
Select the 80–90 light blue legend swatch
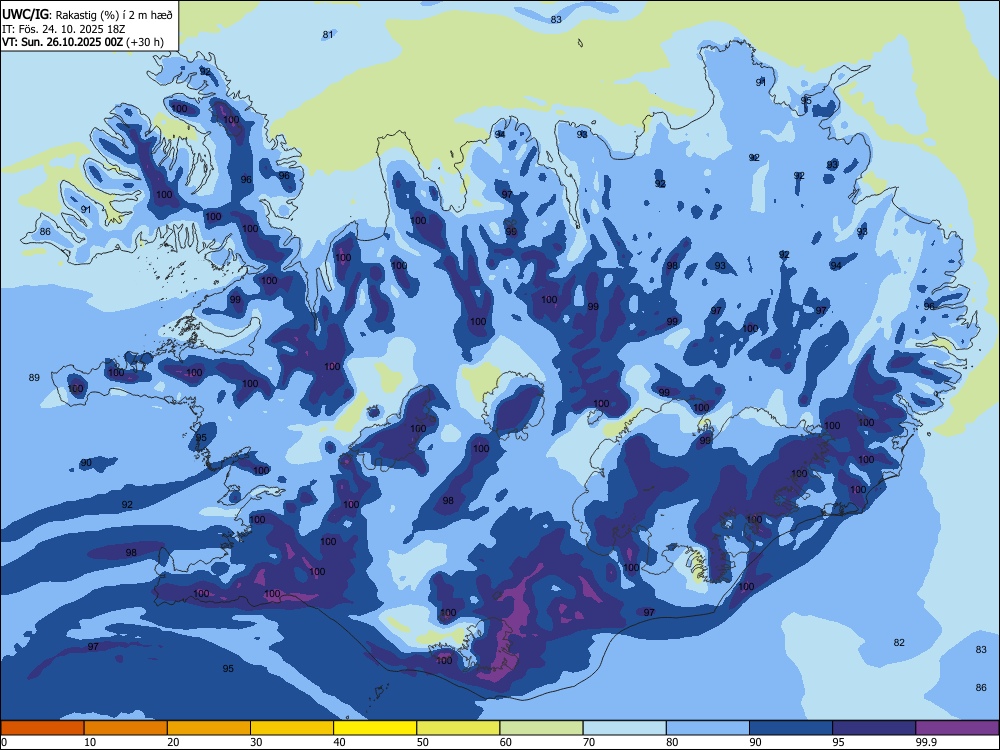pyautogui.click(x=708, y=728)
